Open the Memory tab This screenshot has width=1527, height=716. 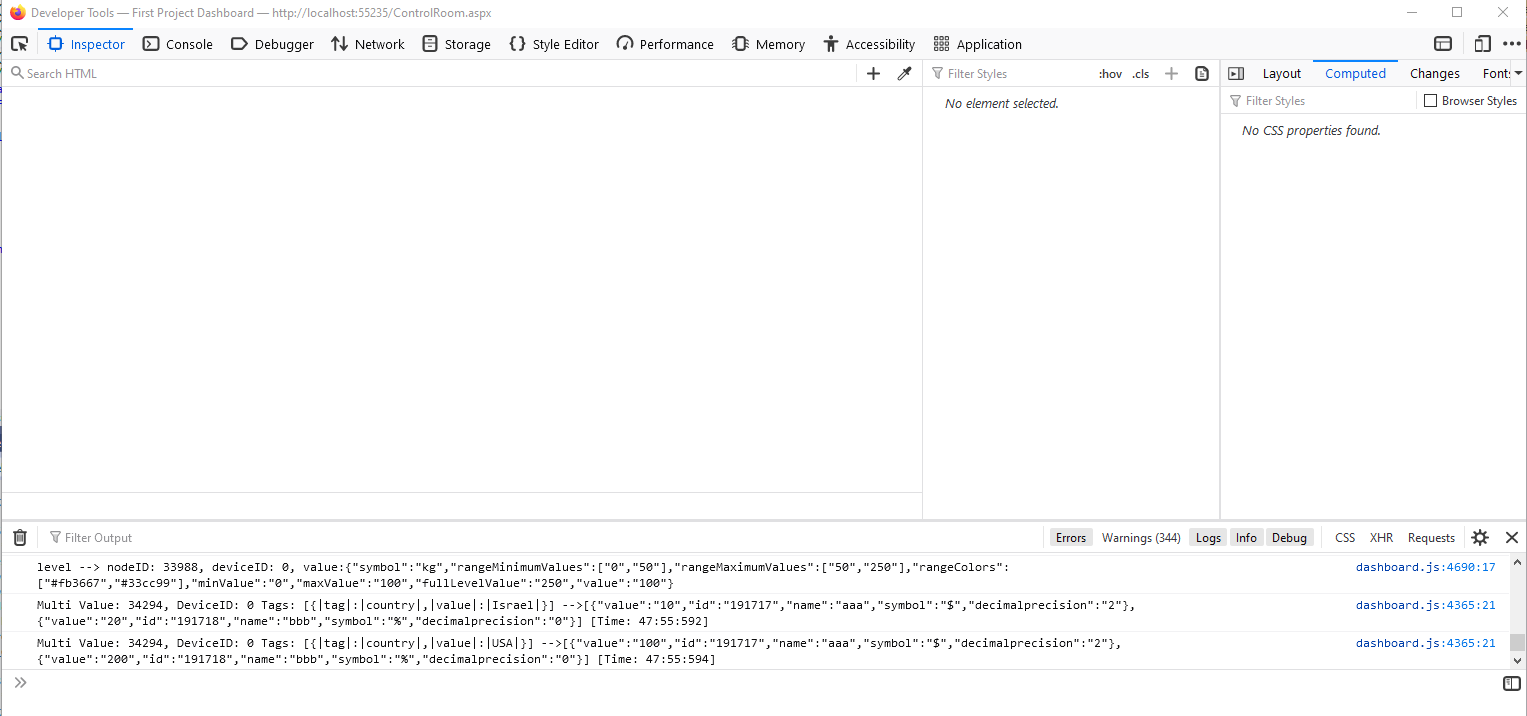point(768,44)
